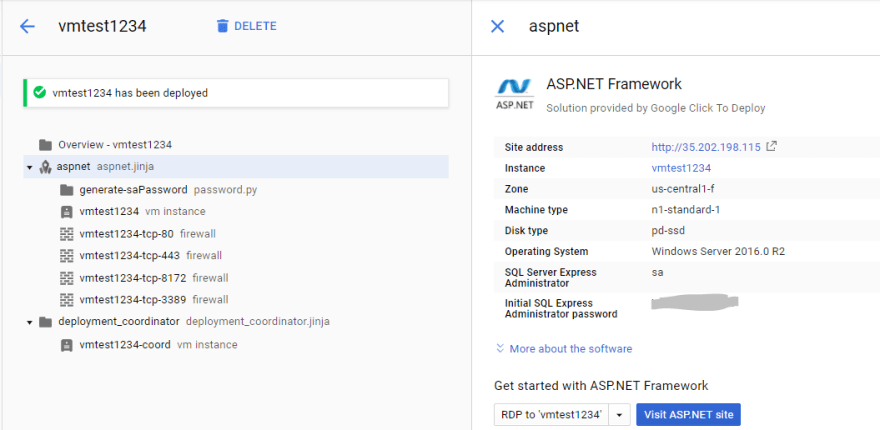Click the Overview folder icon
The width and height of the screenshot is (880, 430).
point(45,145)
